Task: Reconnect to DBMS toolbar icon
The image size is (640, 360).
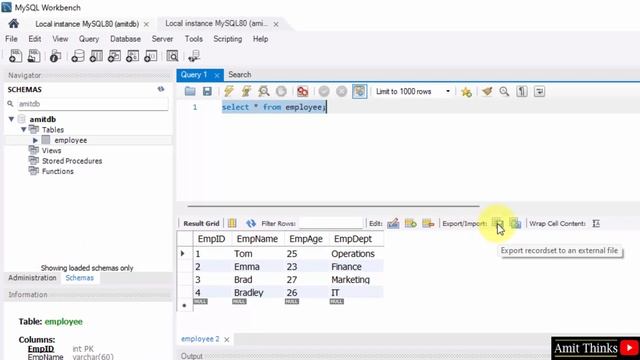Action: (x=194, y=56)
